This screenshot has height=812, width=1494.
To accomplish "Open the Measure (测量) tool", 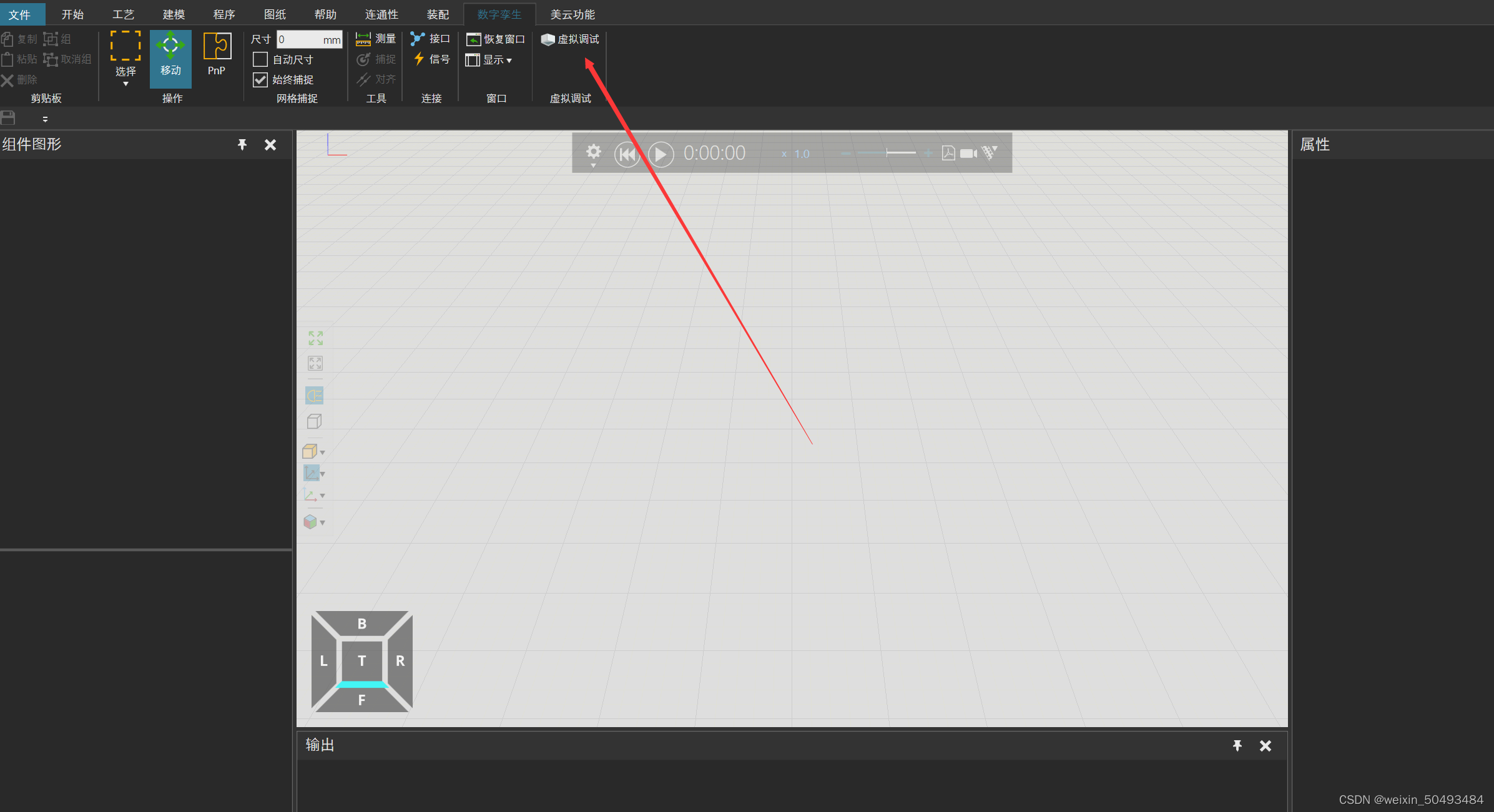I will [376, 39].
